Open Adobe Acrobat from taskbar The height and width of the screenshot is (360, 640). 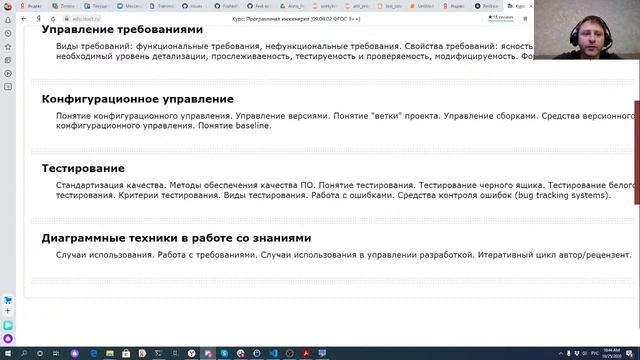point(306,353)
